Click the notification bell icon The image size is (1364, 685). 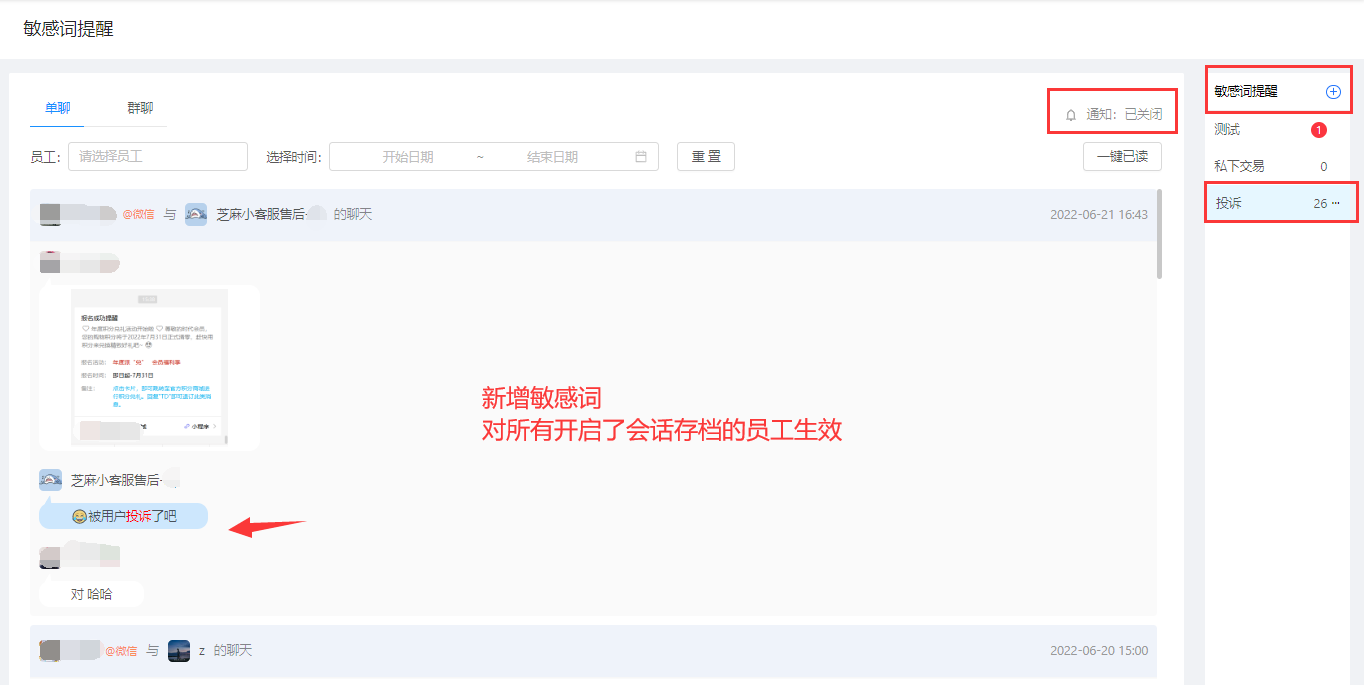click(1071, 115)
